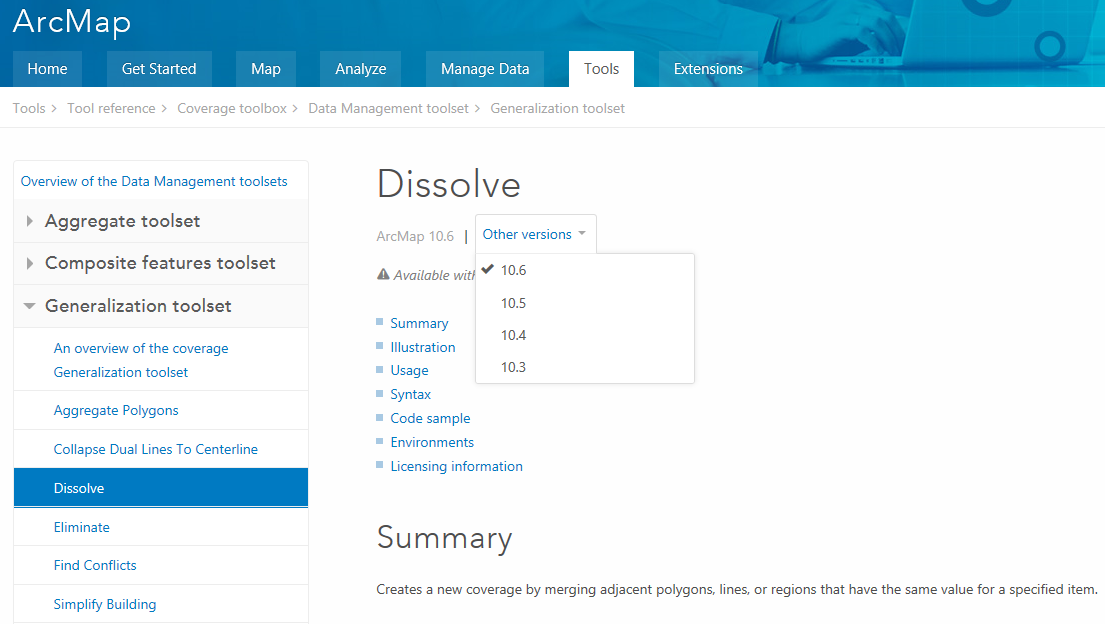Jump to the Syntax section
This screenshot has width=1105, height=624.
(x=411, y=394)
